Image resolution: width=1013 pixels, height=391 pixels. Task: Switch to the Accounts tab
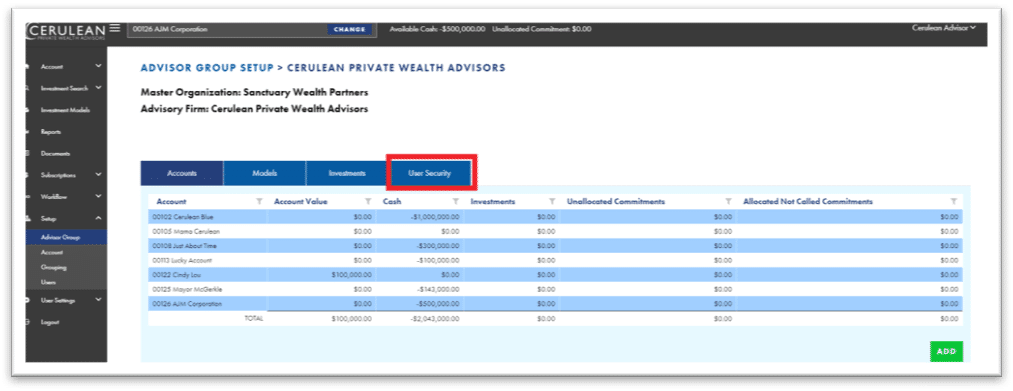pyautogui.click(x=182, y=173)
